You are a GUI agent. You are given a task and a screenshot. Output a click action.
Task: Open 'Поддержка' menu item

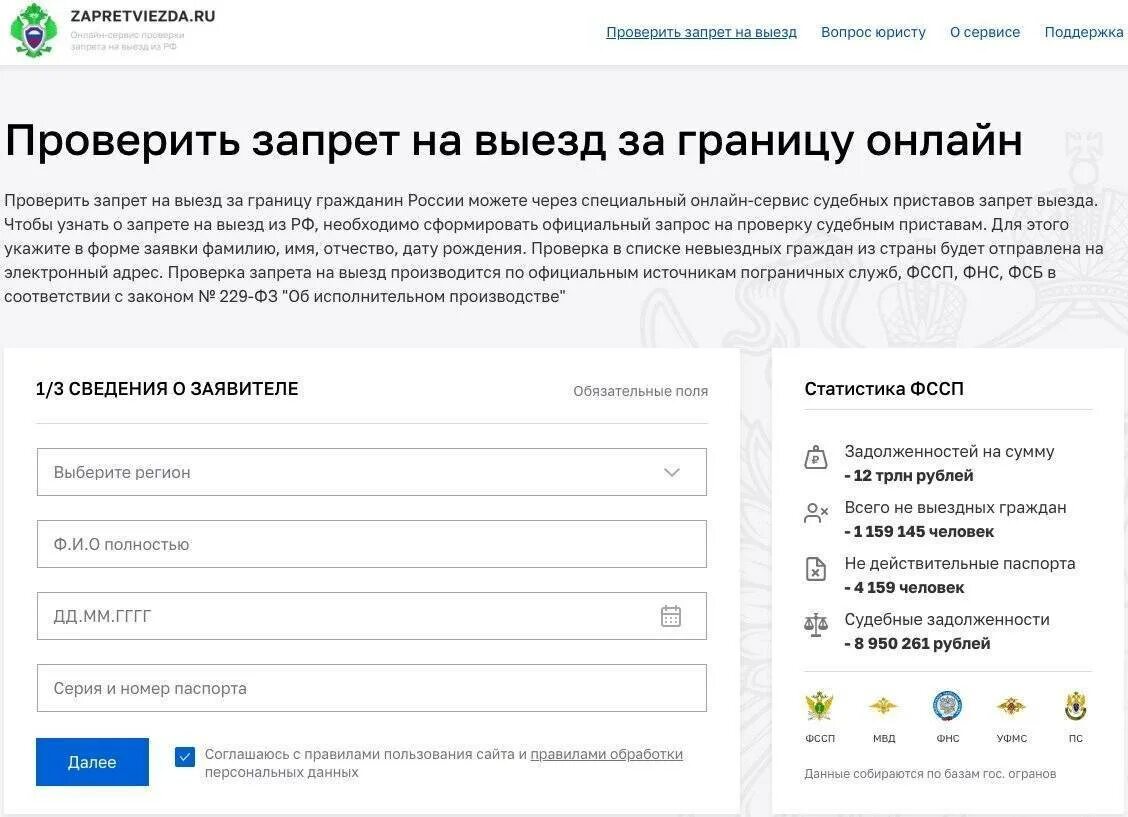coord(1083,32)
